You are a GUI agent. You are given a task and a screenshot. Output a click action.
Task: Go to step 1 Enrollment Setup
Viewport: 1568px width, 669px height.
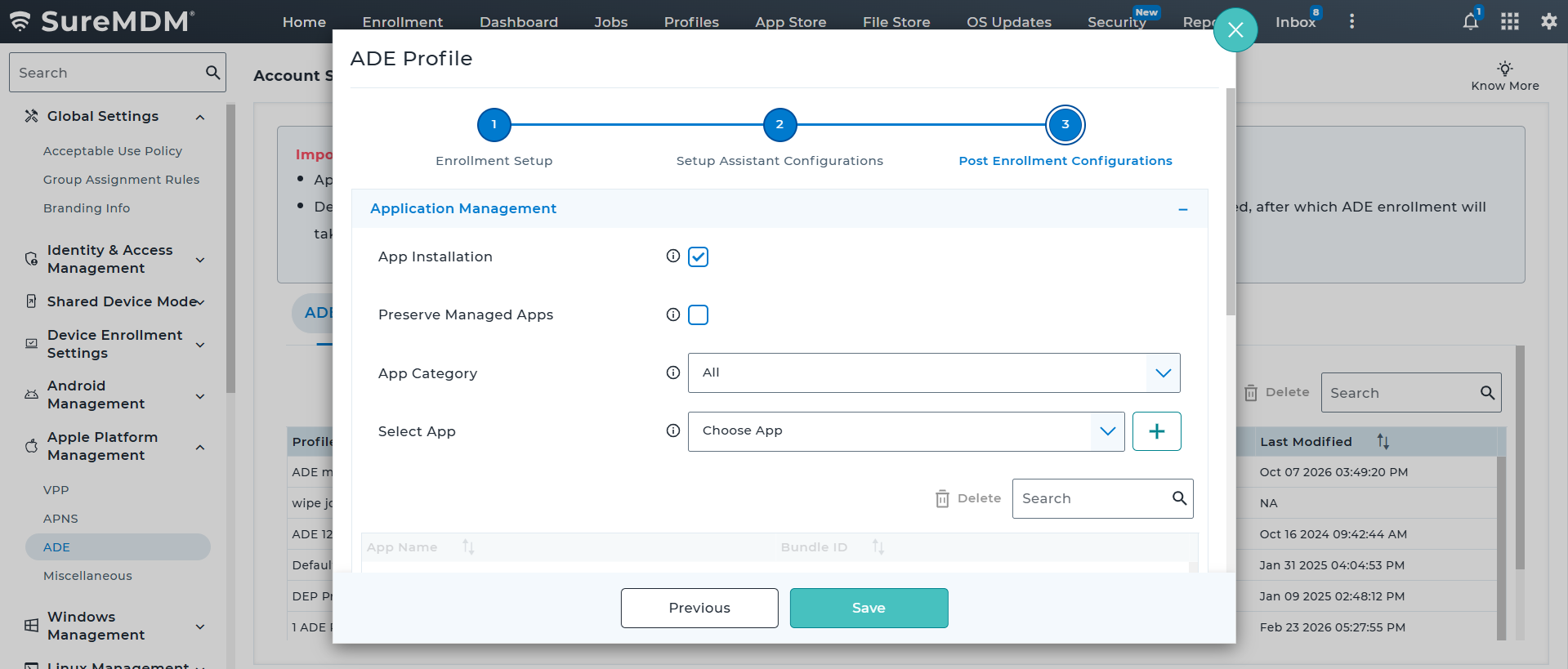tap(494, 125)
